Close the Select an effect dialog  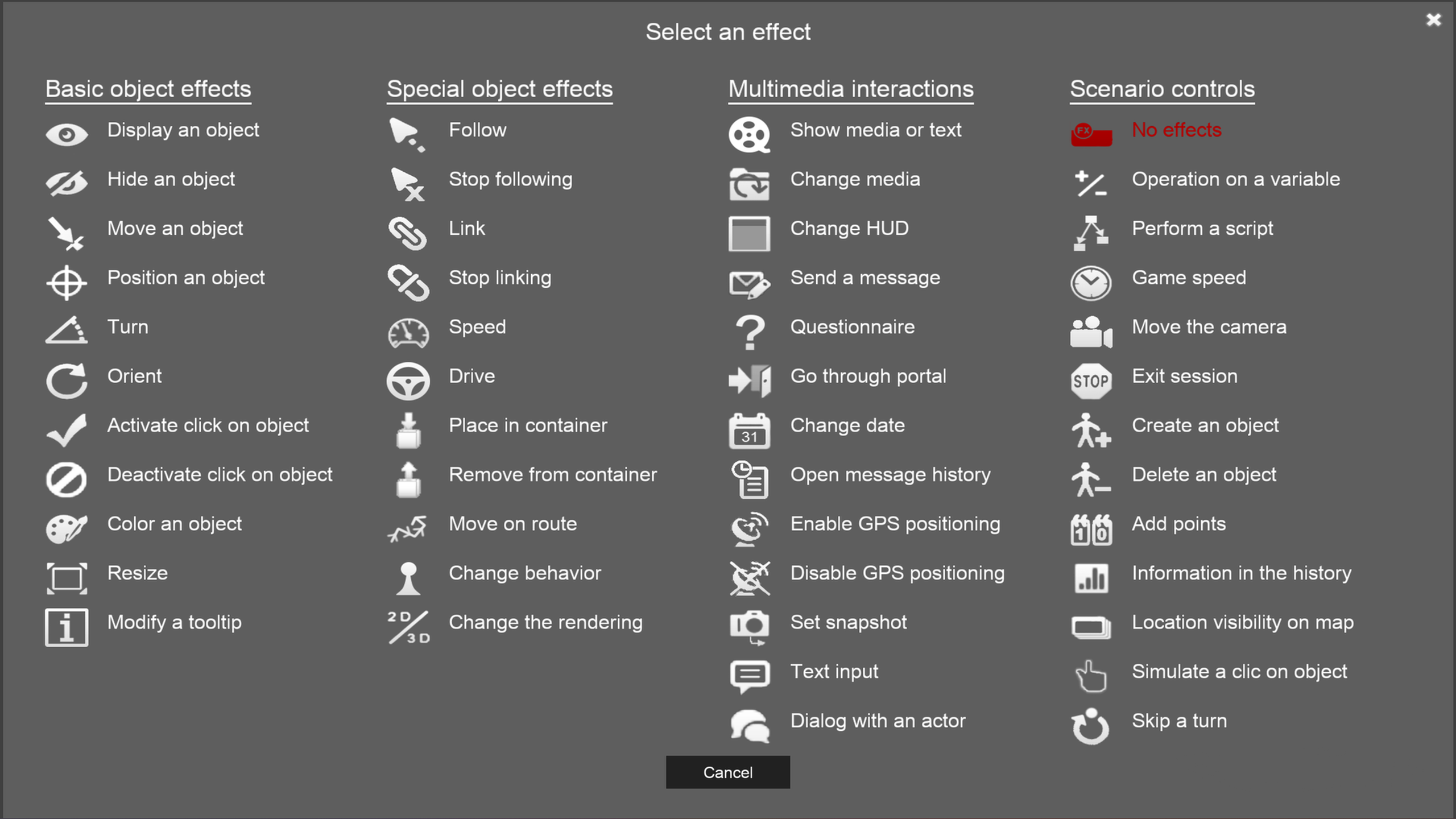click(1434, 20)
